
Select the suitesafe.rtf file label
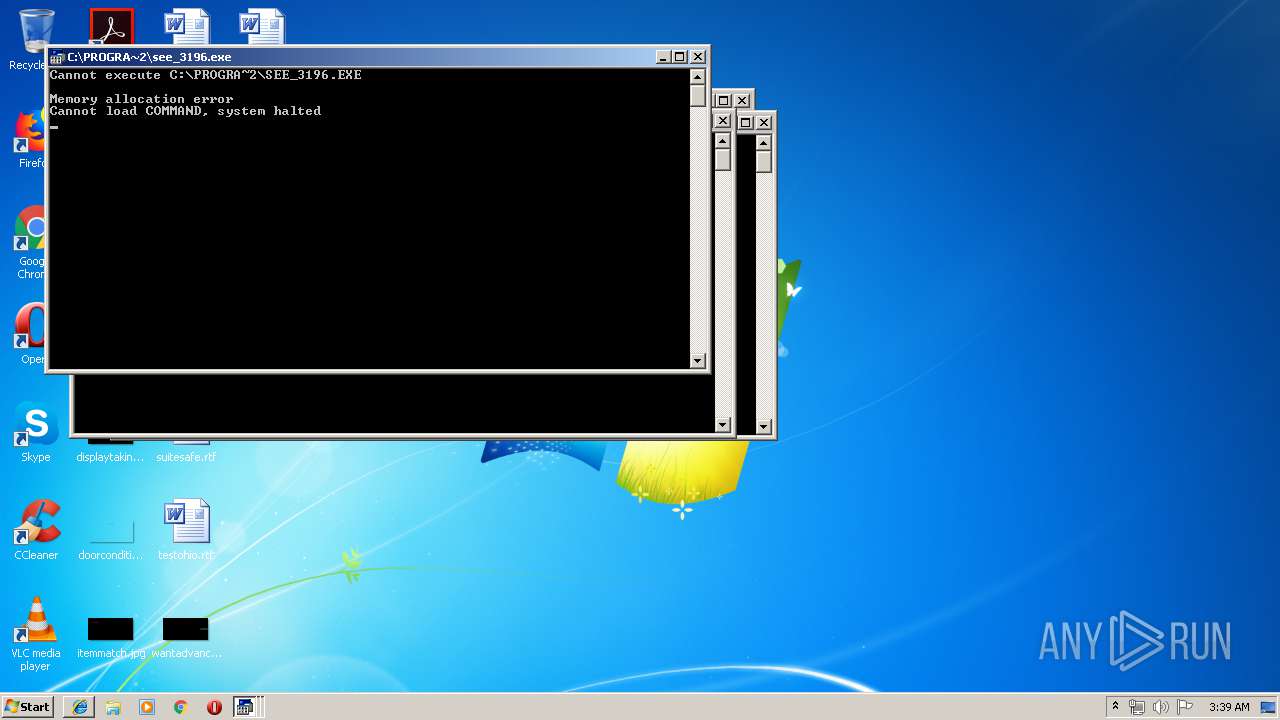[186, 457]
